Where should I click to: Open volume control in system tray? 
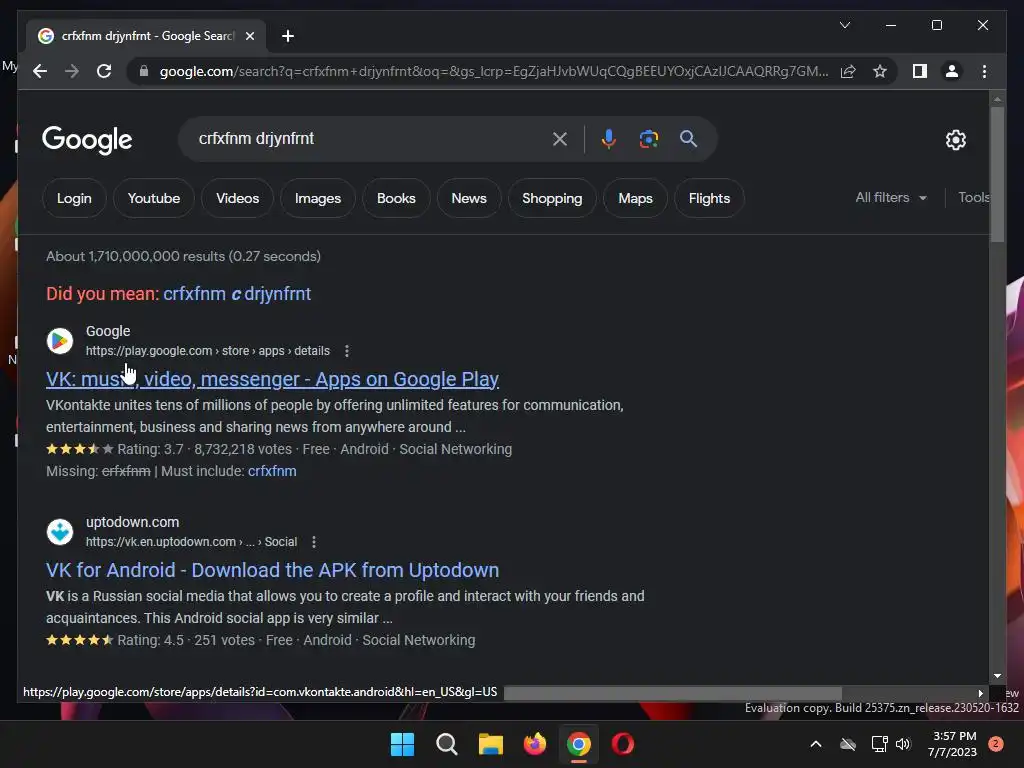point(903,744)
